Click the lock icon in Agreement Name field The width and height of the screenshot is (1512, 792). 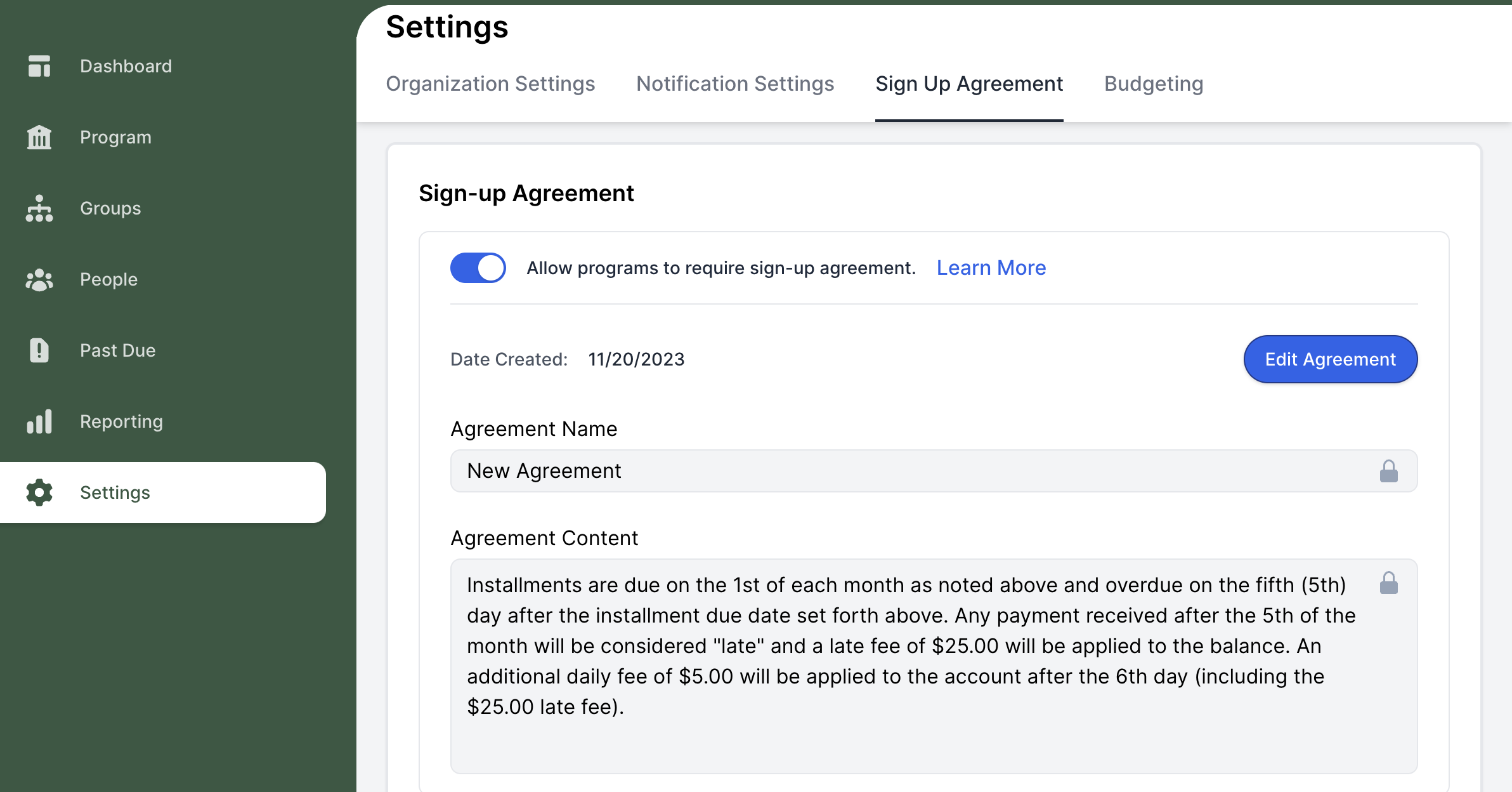[1389, 471]
